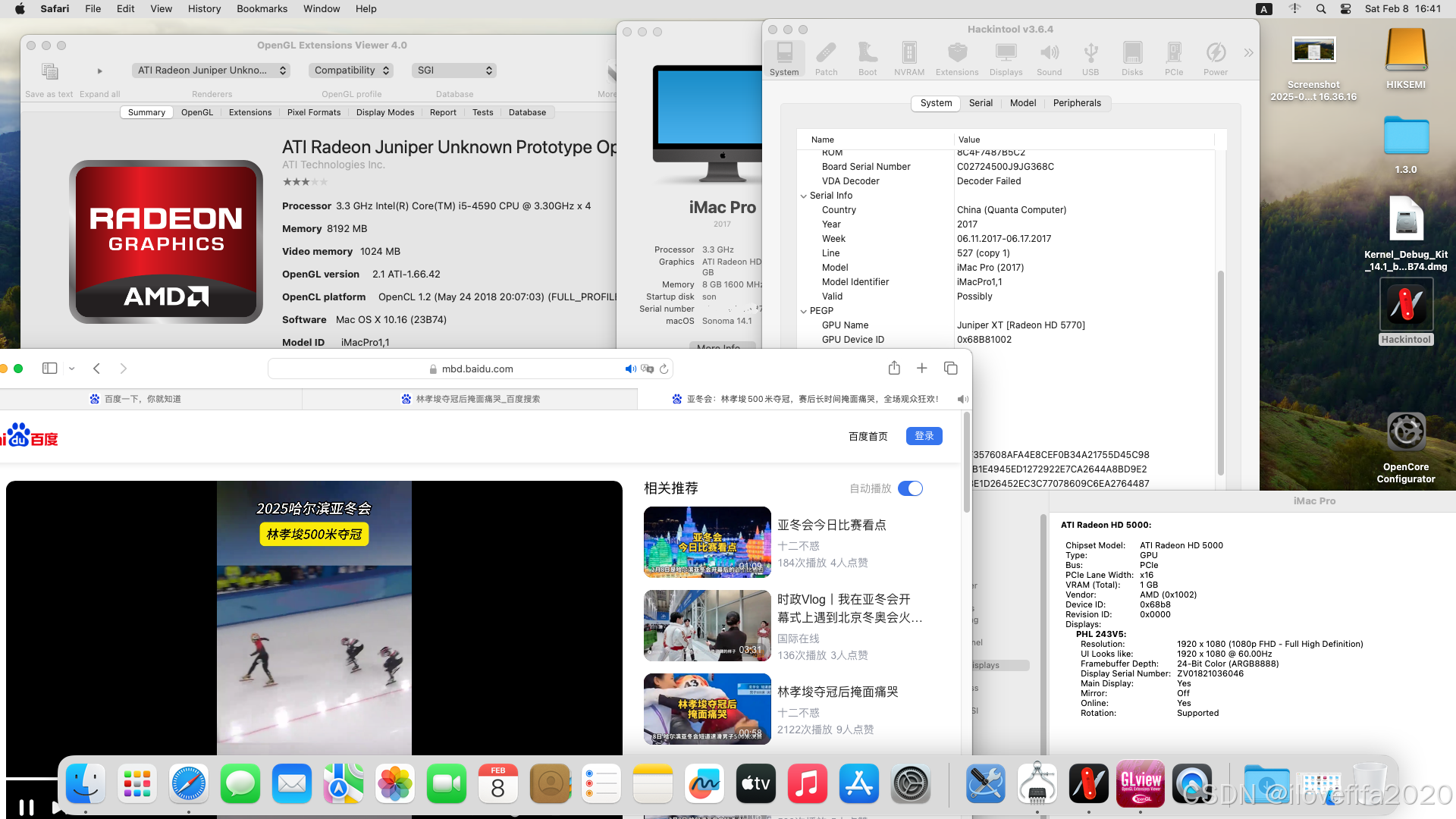This screenshot has width=1456, height=819.
Task: Open 亚冬会今日比赛看点 video thumbnail
Action: pos(707,541)
